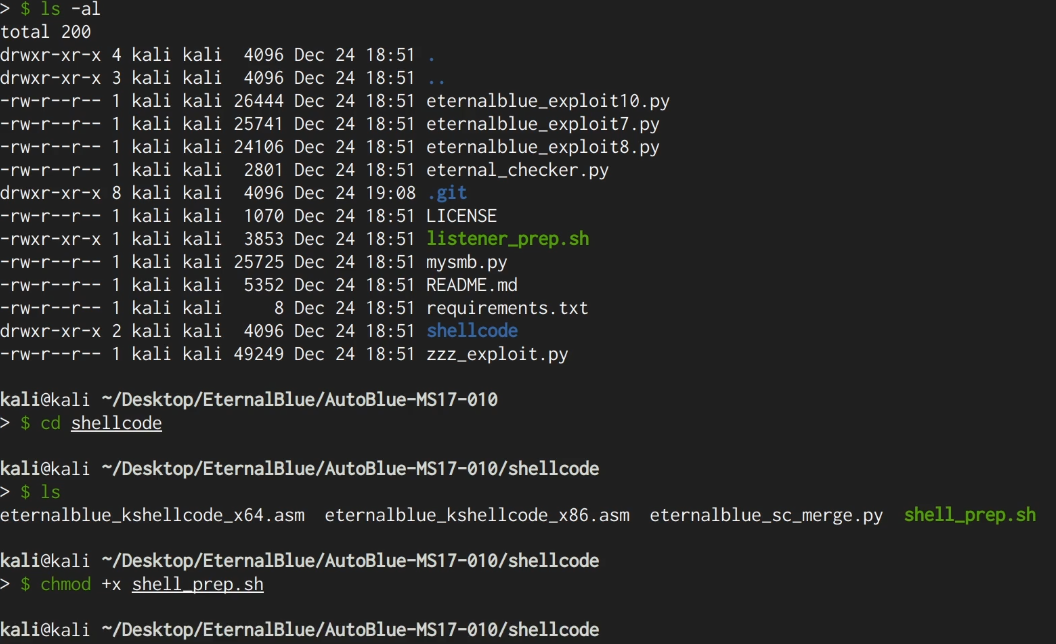Click eternalblue_kshellcode_x86.asm in the ls output

[x=477, y=516]
